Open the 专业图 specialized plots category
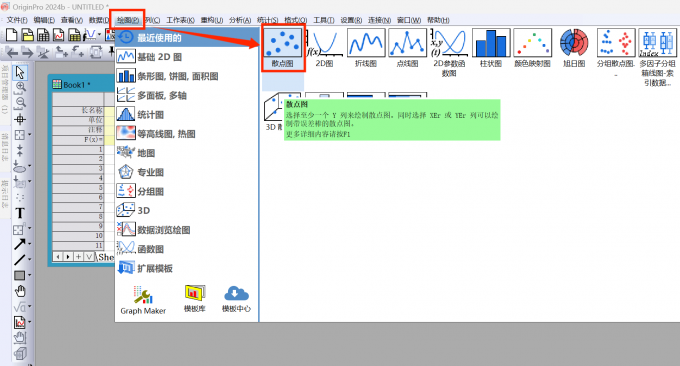Screen dimensions: 680x366 pyautogui.click(x=187, y=172)
